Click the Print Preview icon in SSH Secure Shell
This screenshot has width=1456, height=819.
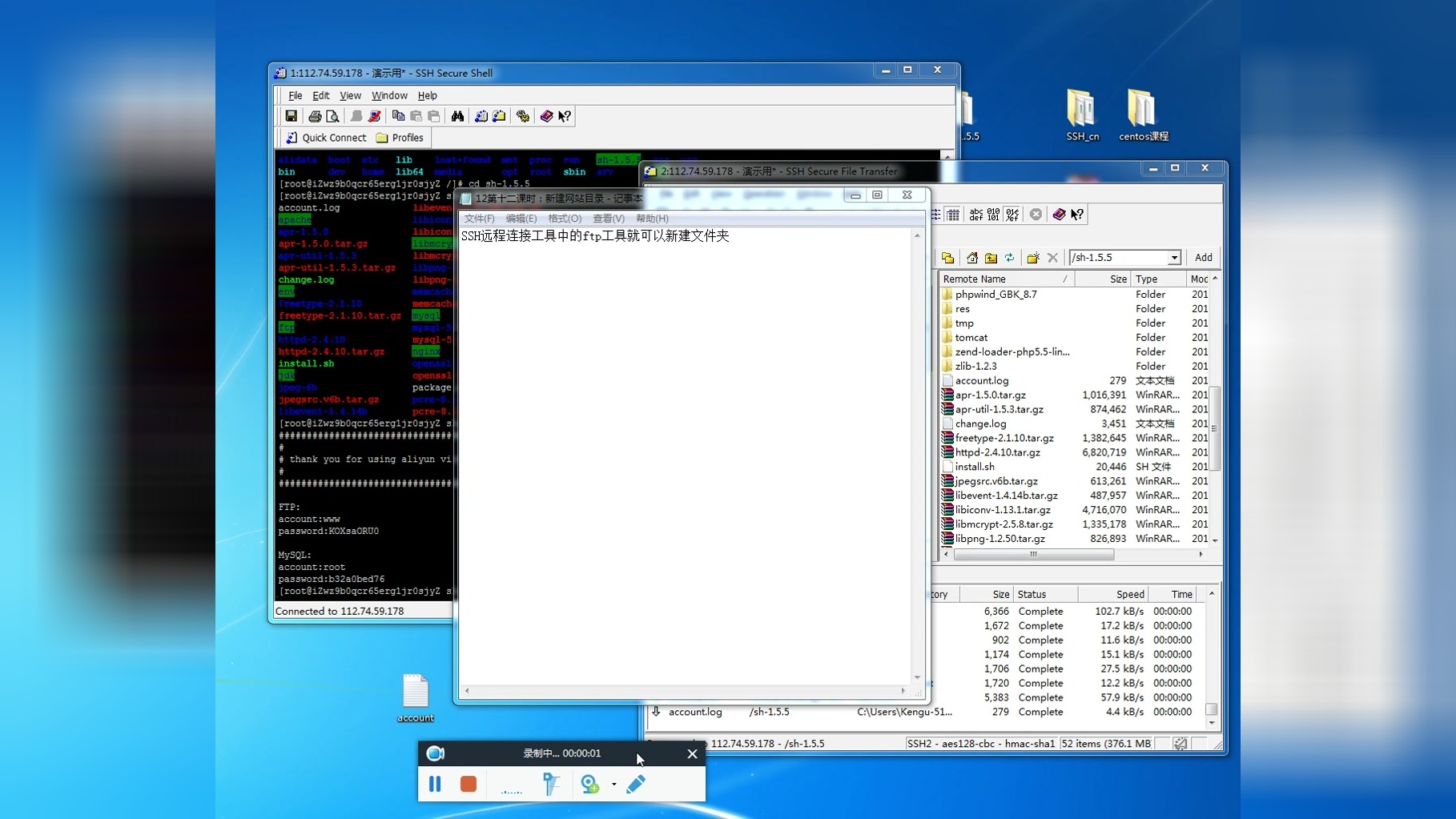coord(332,116)
